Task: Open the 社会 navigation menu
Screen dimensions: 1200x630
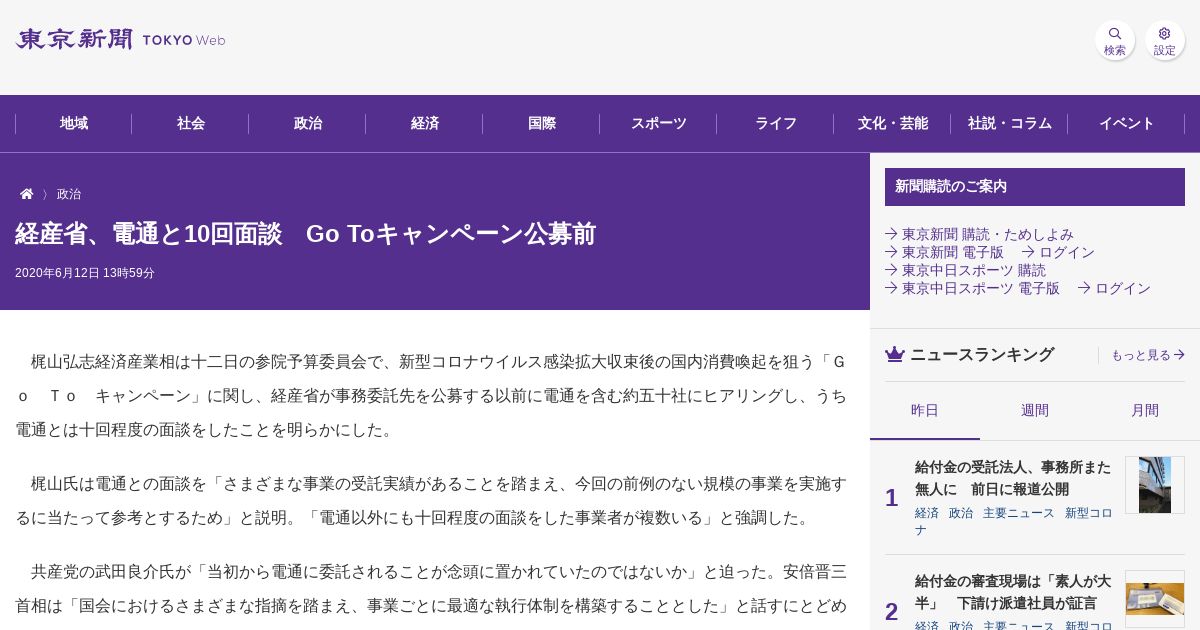Action: (191, 123)
